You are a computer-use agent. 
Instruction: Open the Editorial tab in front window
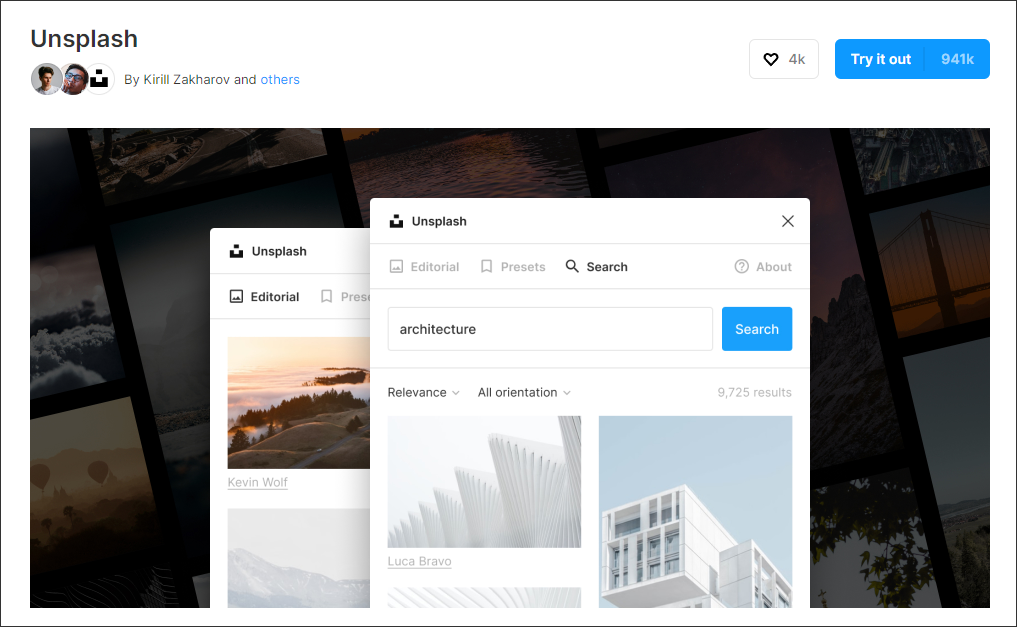(424, 266)
